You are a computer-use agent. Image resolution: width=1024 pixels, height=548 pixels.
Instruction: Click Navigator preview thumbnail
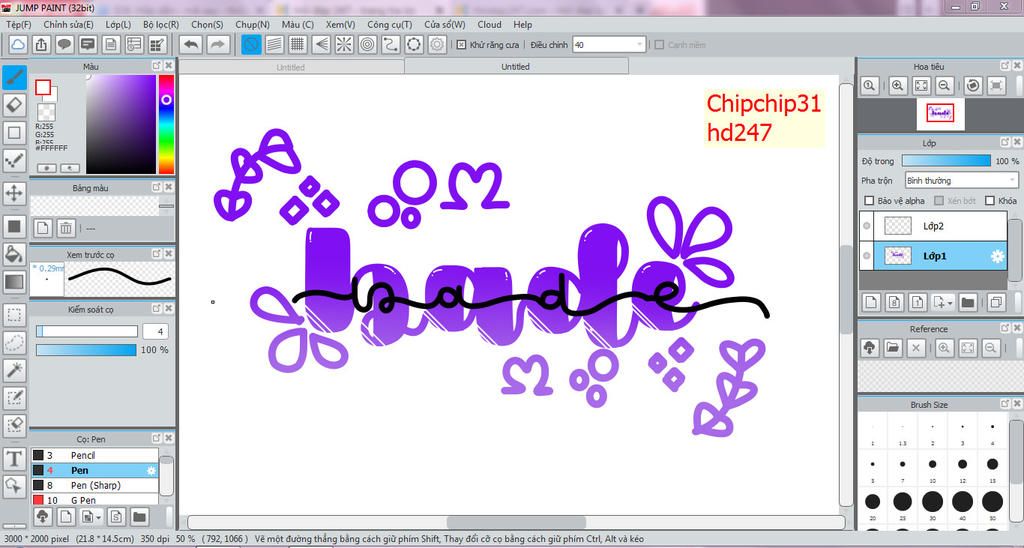point(940,114)
